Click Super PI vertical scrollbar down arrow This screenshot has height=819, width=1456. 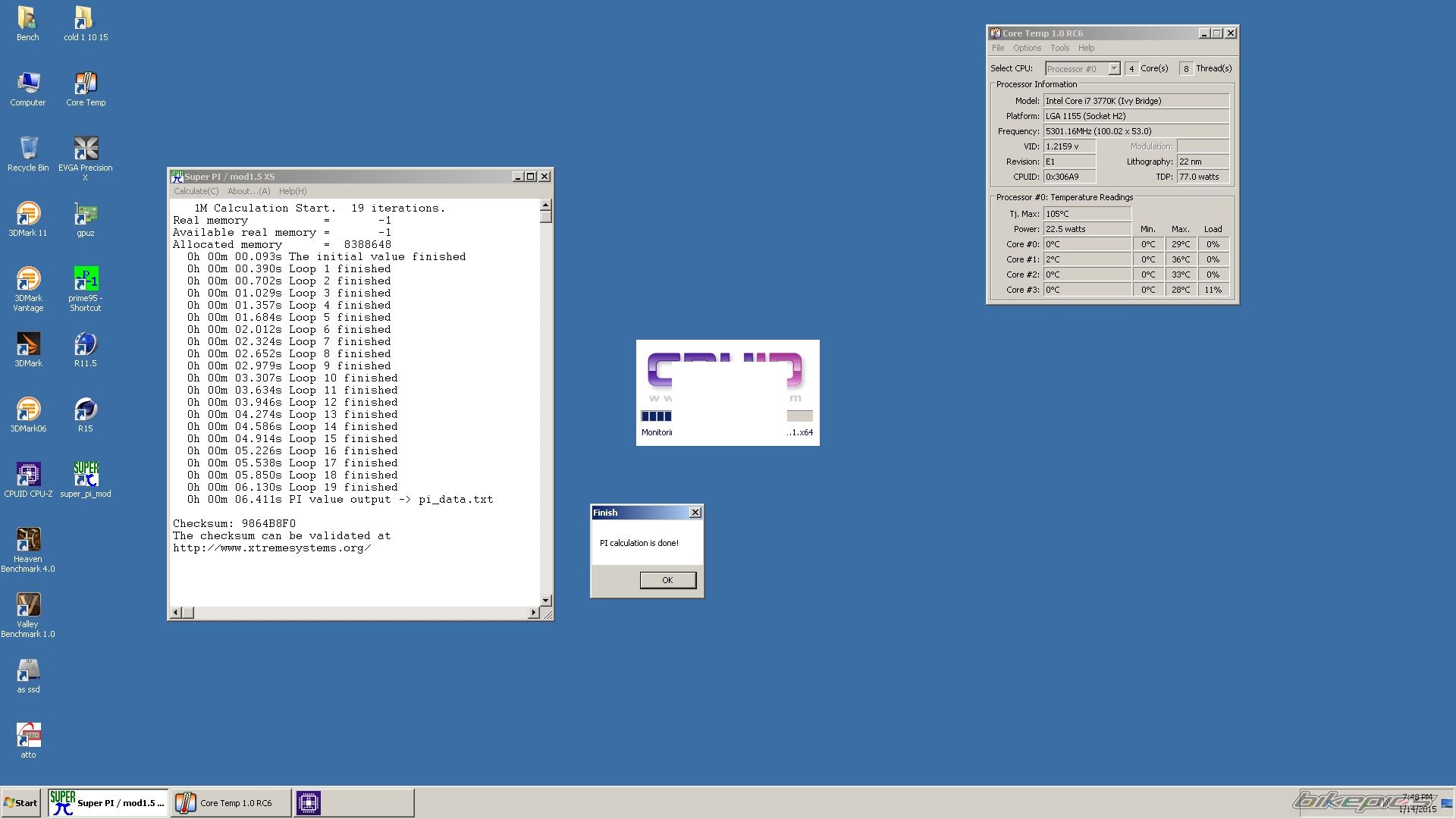click(545, 600)
